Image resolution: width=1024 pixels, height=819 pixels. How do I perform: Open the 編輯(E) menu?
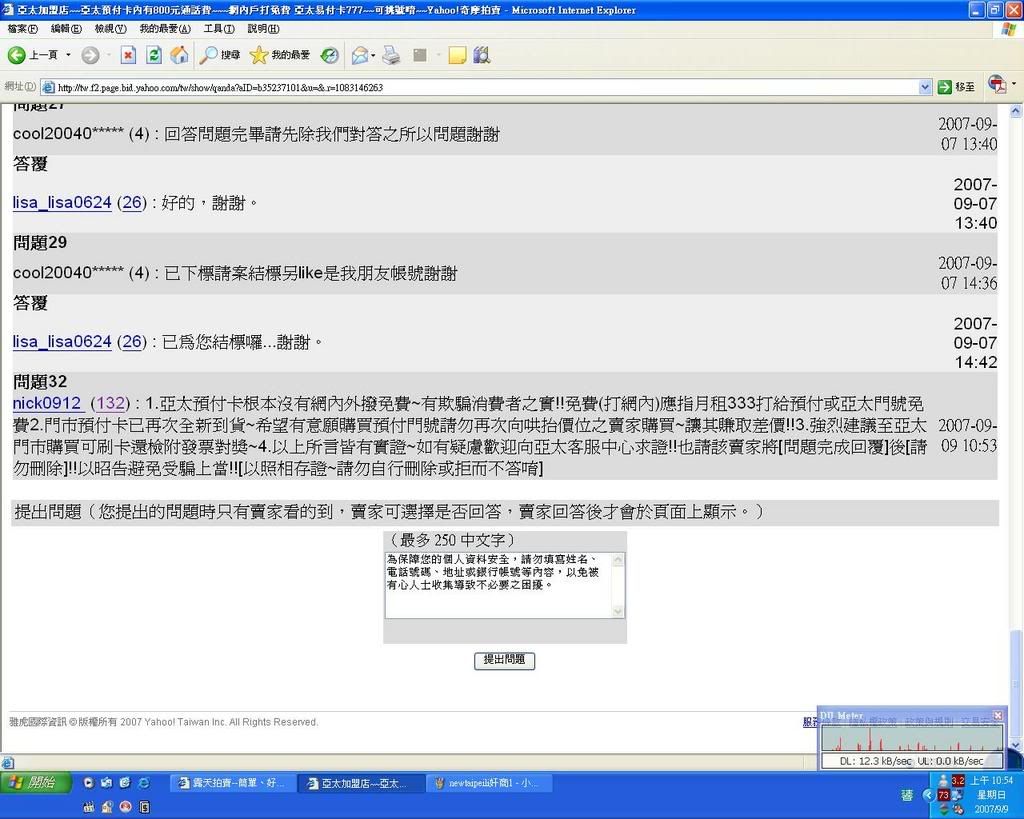66,29
